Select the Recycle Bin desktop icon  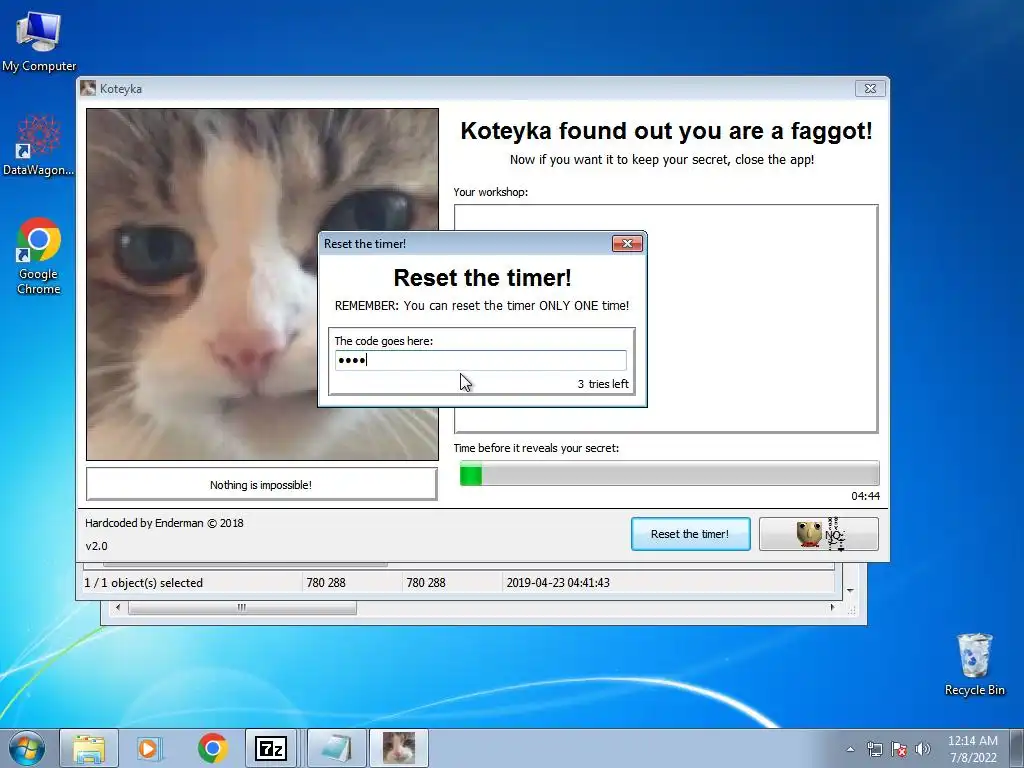[x=974, y=664]
